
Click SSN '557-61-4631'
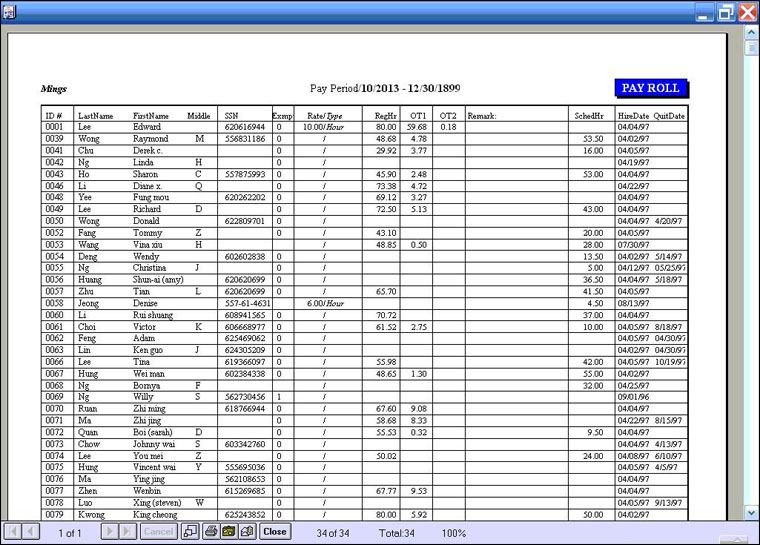[x=247, y=304]
